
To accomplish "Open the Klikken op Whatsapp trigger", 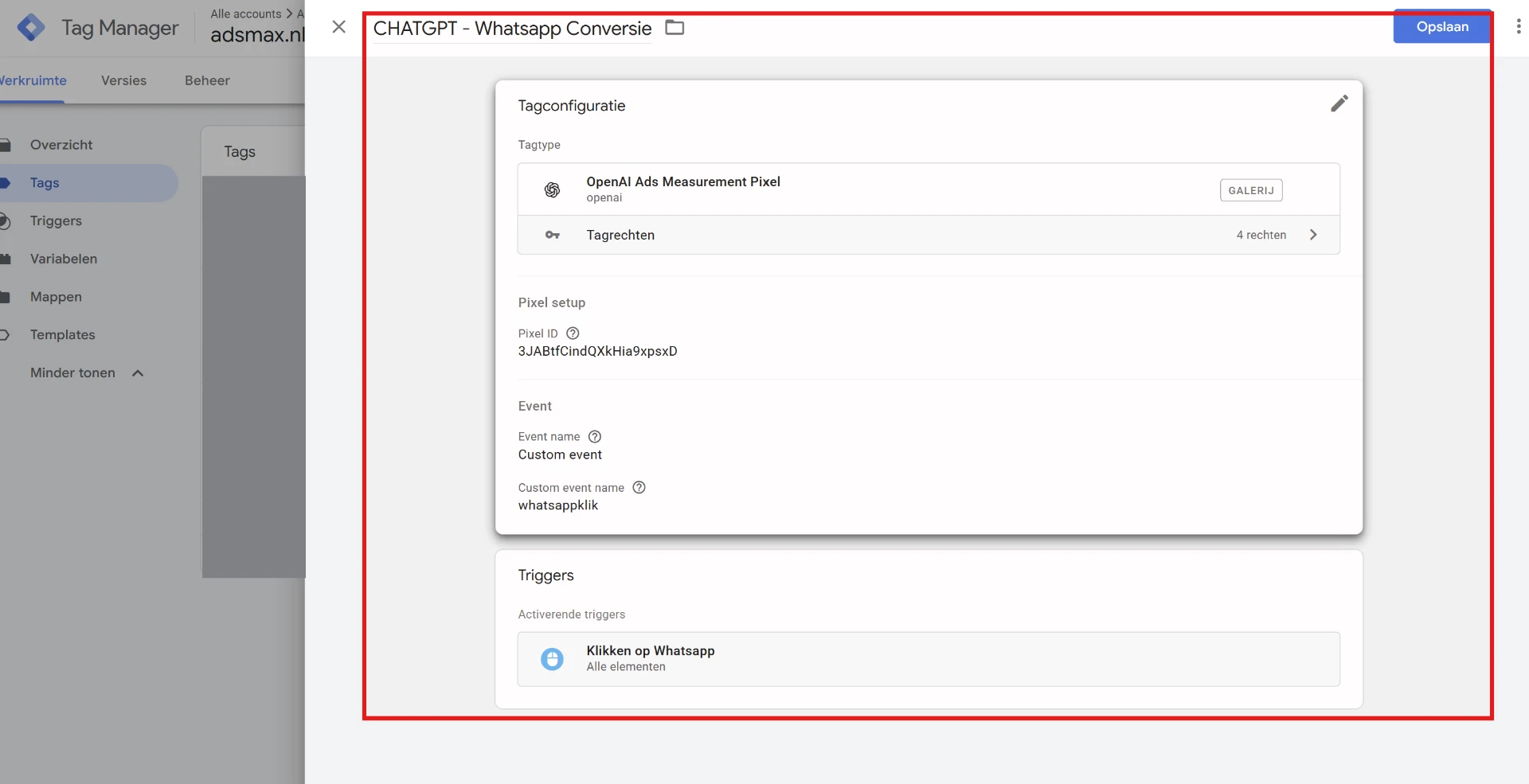I will pyautogui.click(x=929, y=659).
